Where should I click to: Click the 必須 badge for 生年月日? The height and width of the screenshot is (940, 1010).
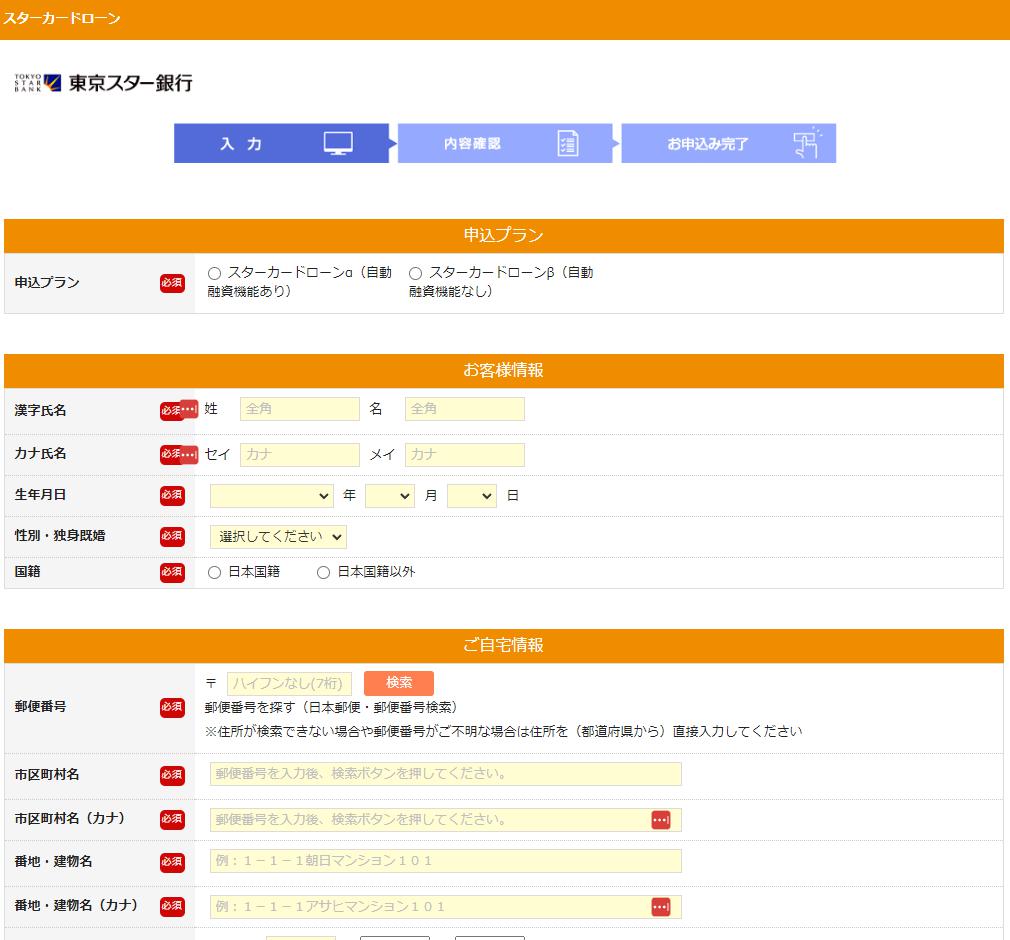[172, 495]
